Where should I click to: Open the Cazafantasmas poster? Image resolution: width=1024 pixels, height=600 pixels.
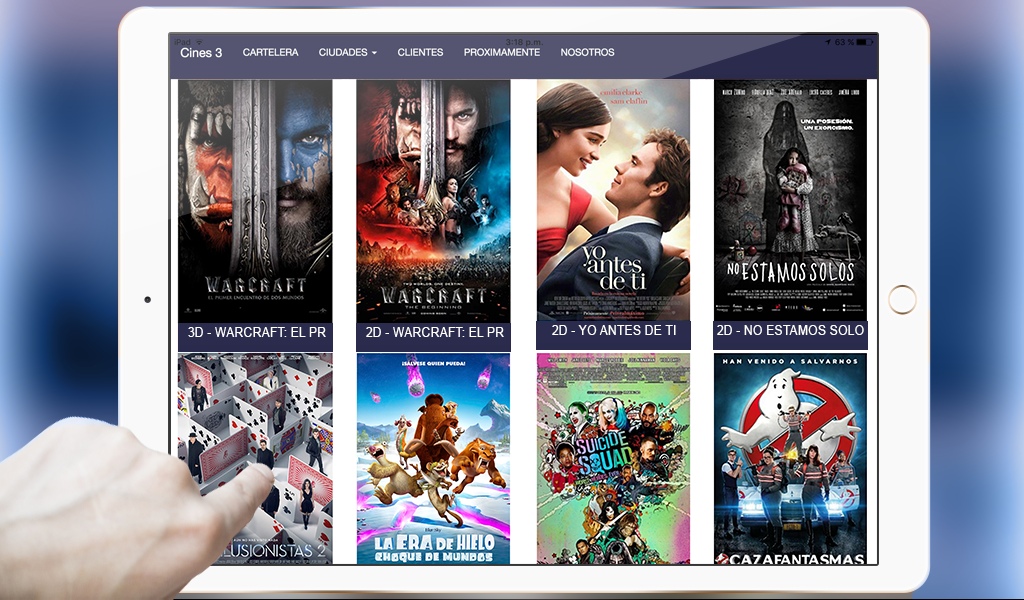(x=790, y=458)
